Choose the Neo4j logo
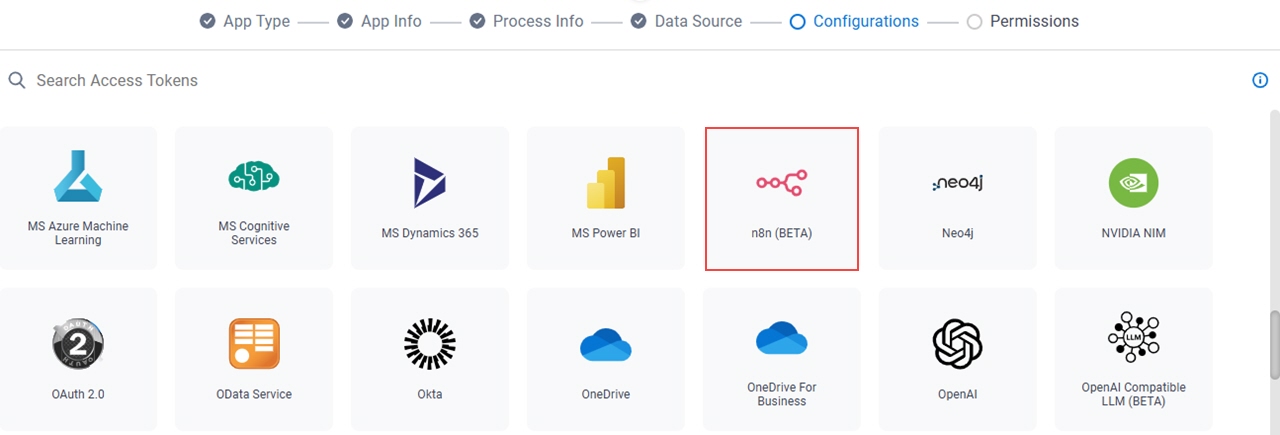The width and height of the screenshot is (1280, 435). (x=958, y=183)
